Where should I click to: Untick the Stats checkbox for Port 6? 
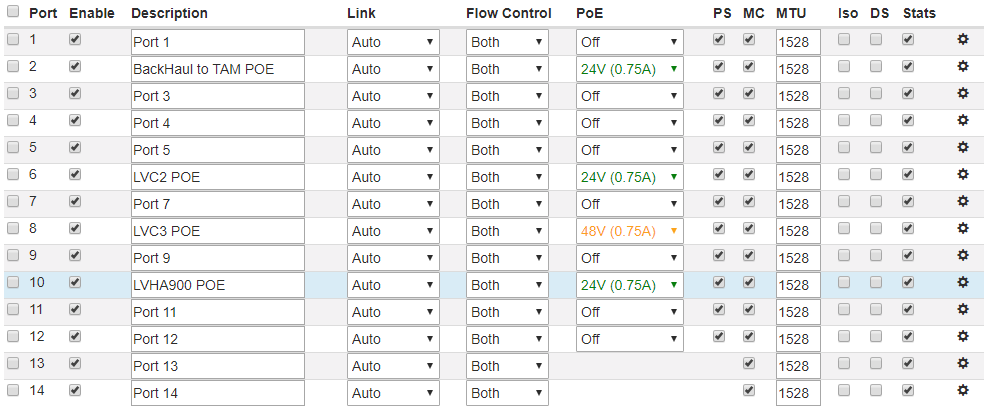click(x=908, y=175)
